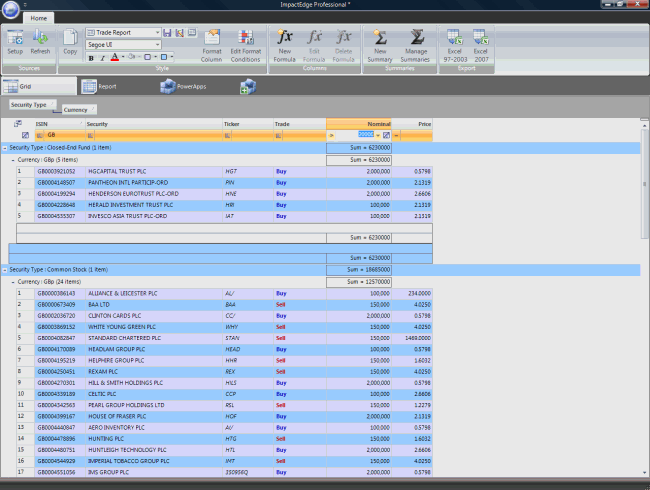
Task: Collapse the Closed-End Fund security type group
Action: coord(5,148)
